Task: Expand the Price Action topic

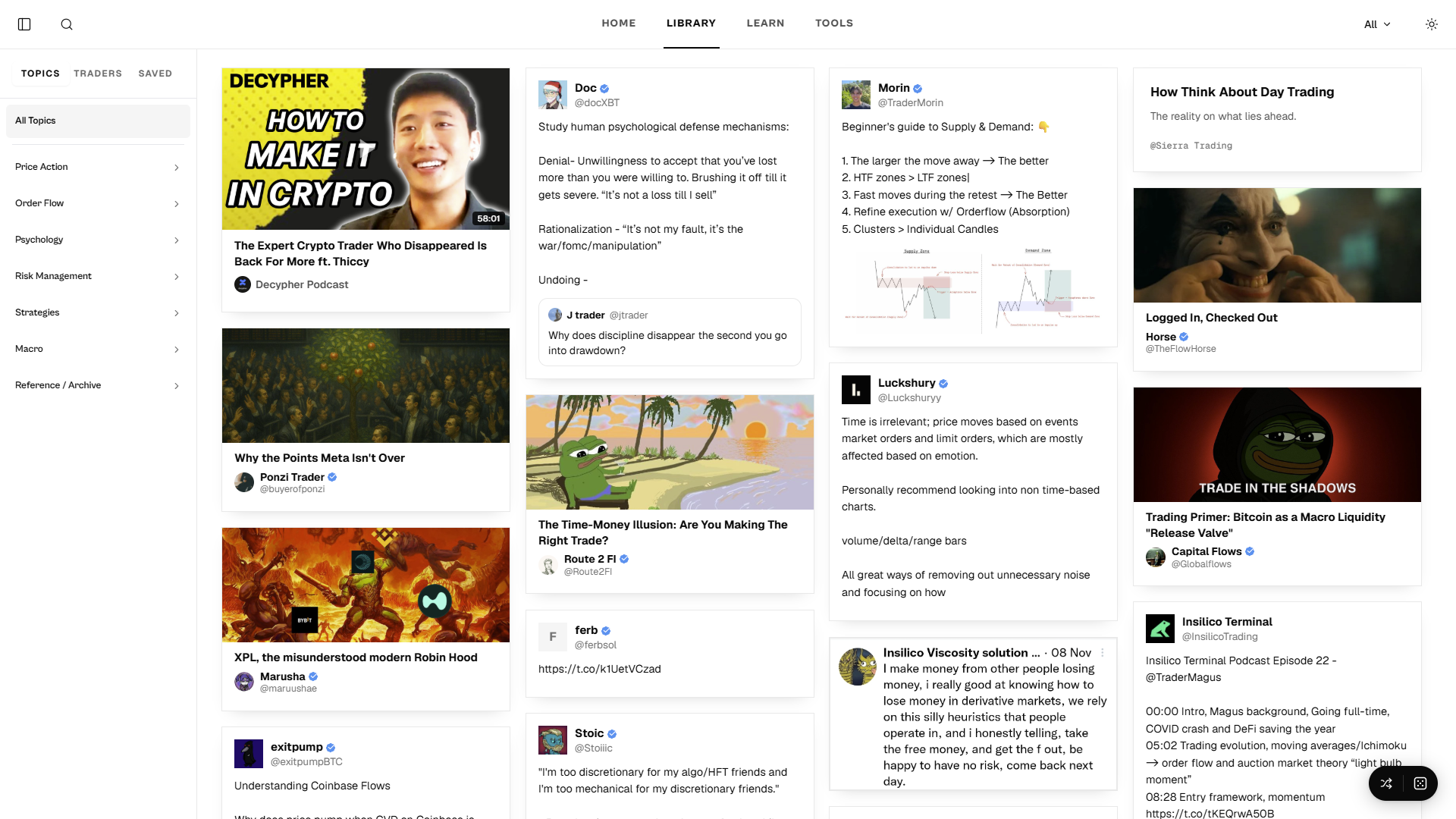Action: tap(98, 167)
